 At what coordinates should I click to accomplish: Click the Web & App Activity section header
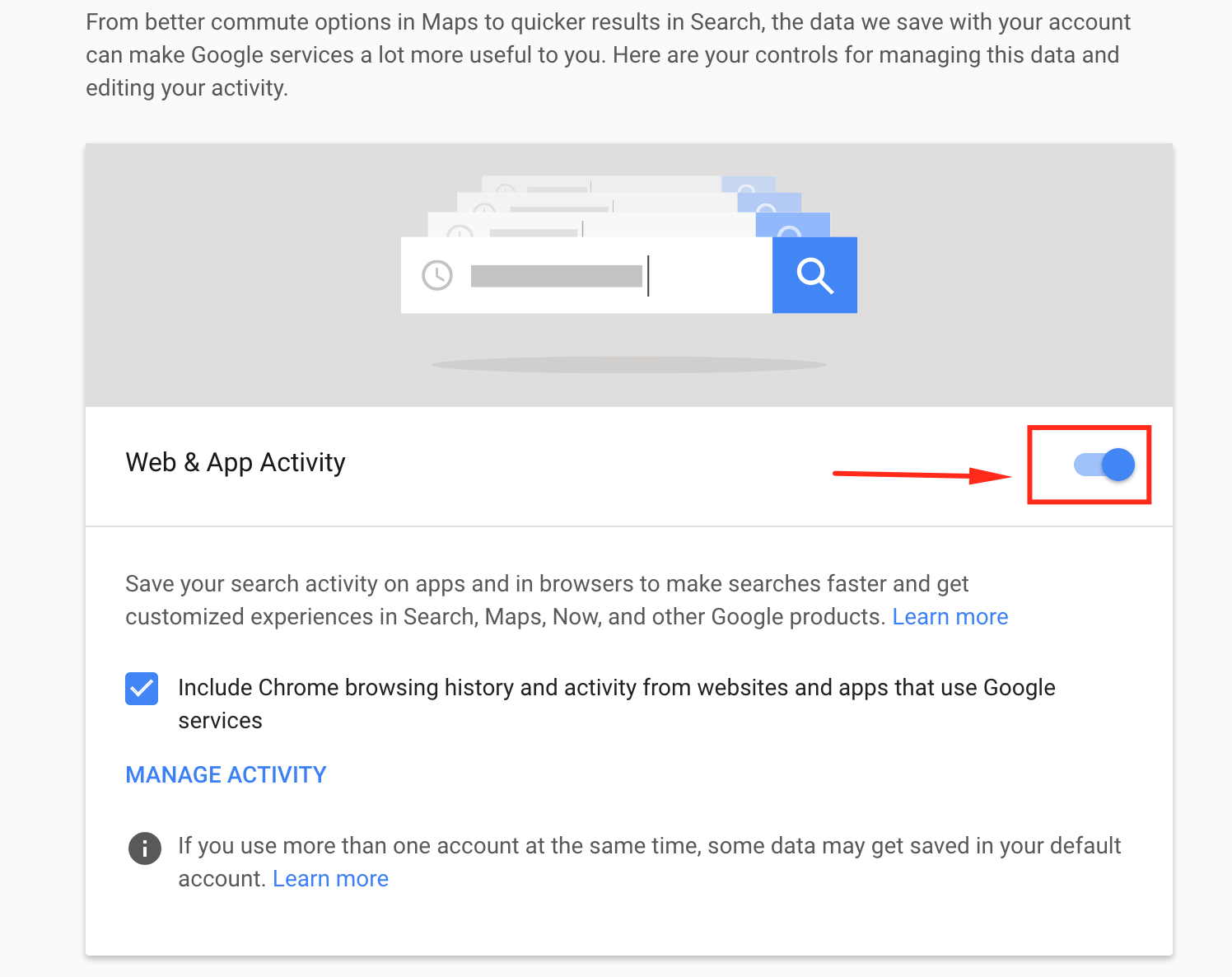(236, 462)
